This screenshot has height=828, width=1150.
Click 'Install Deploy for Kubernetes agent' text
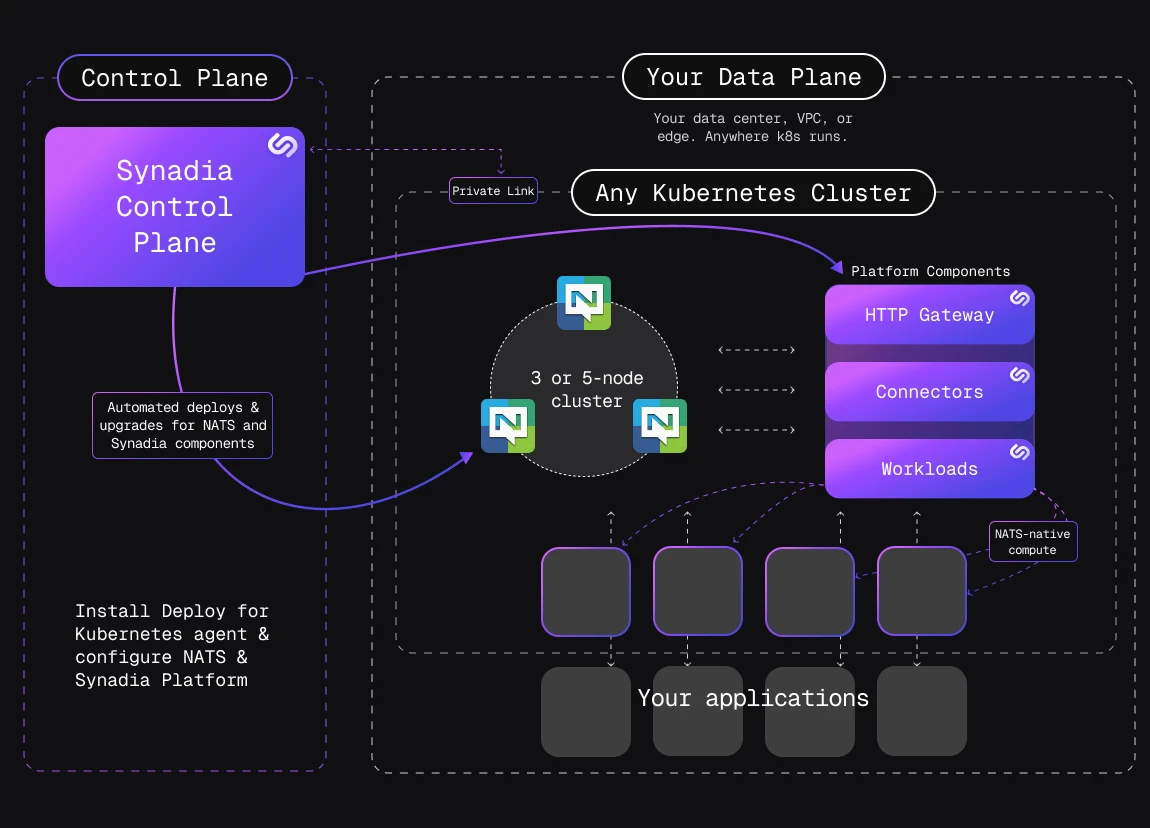pos(172,645)
